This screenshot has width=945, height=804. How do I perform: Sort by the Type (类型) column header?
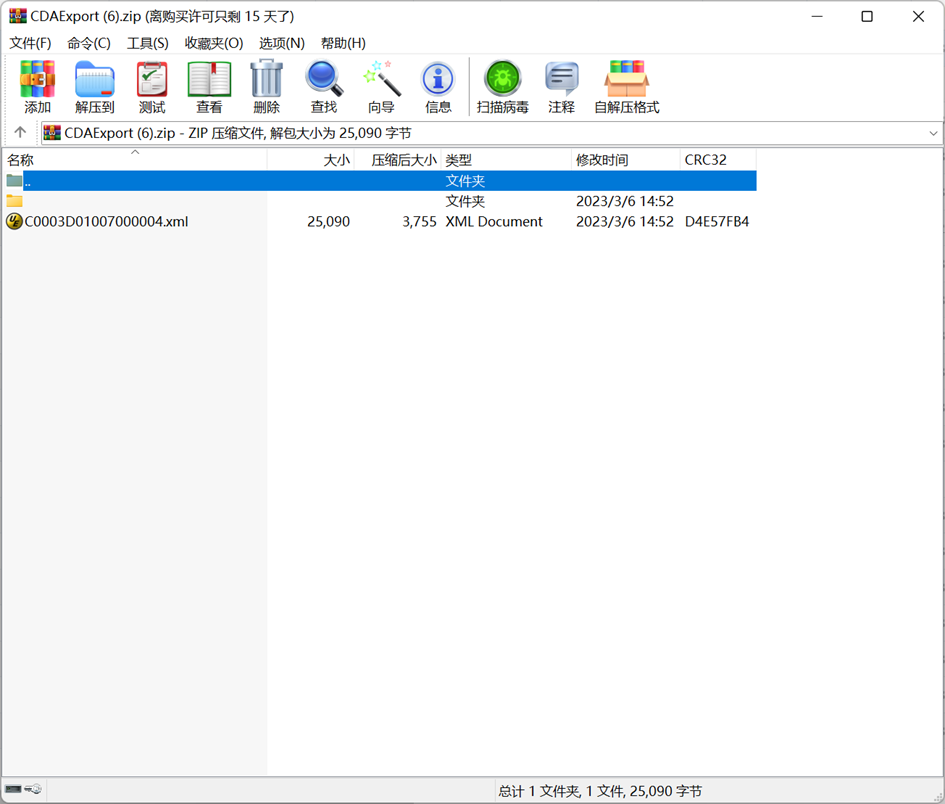(x=506, y=160)
